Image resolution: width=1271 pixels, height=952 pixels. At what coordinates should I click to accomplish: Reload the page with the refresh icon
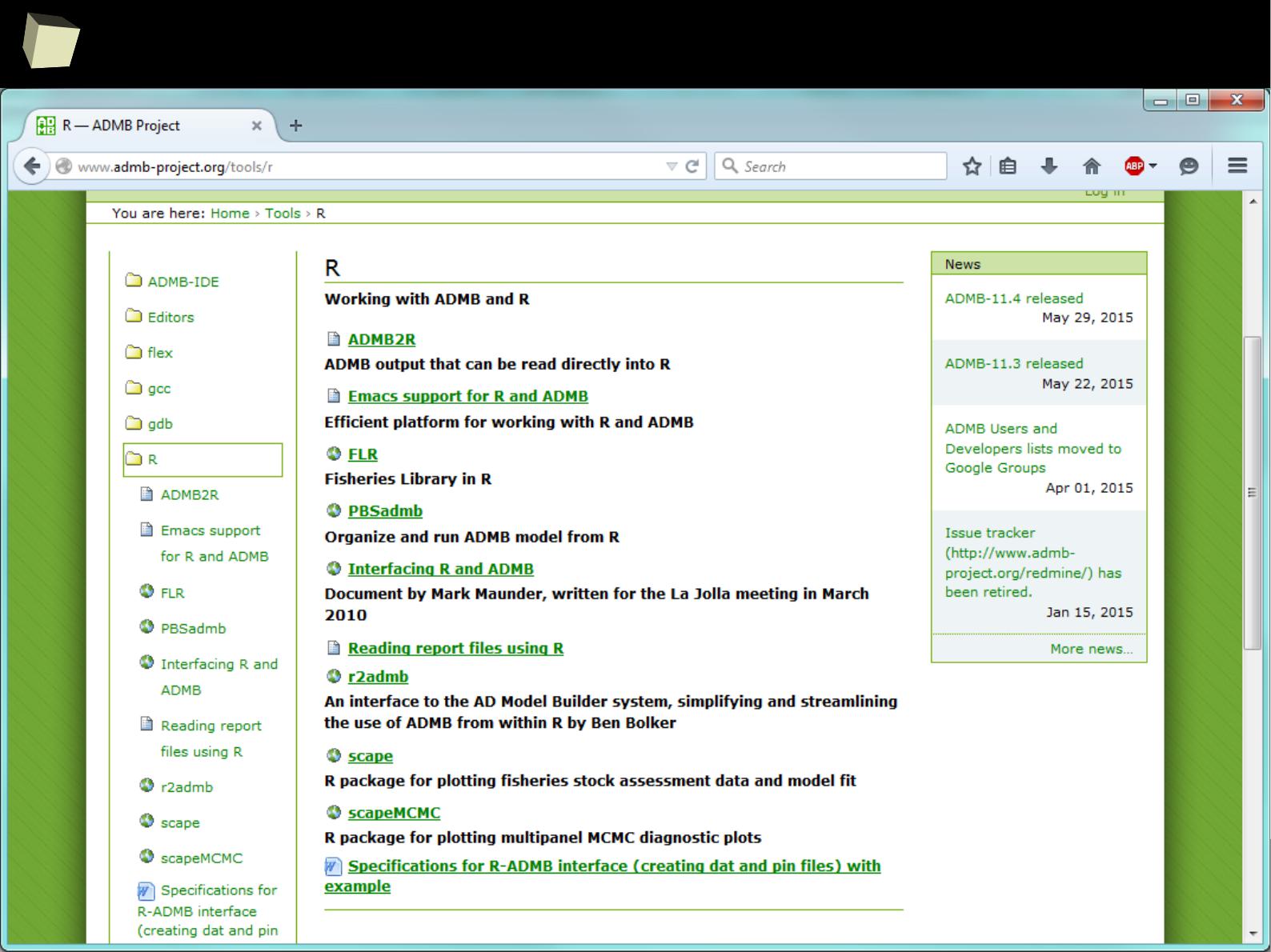pyautogui.click(x=692, y=166)
